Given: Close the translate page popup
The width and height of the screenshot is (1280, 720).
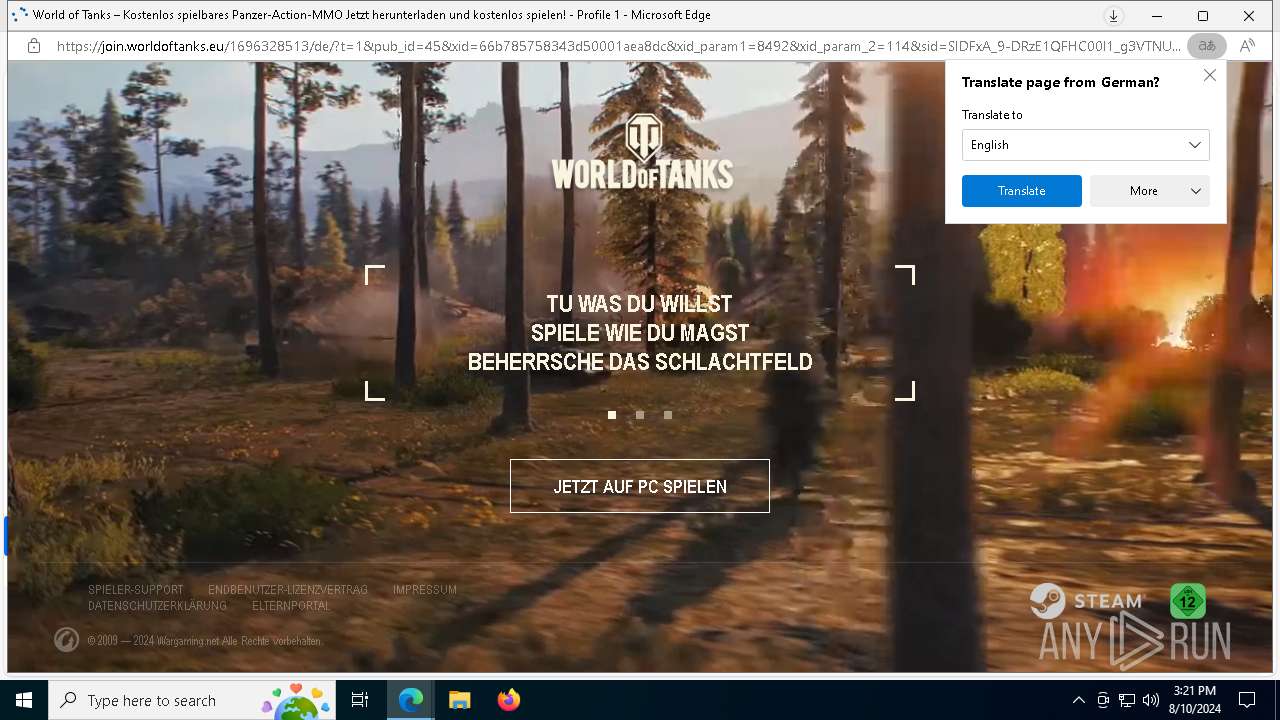Looking at the screenshot, I should pos(1209,76).
